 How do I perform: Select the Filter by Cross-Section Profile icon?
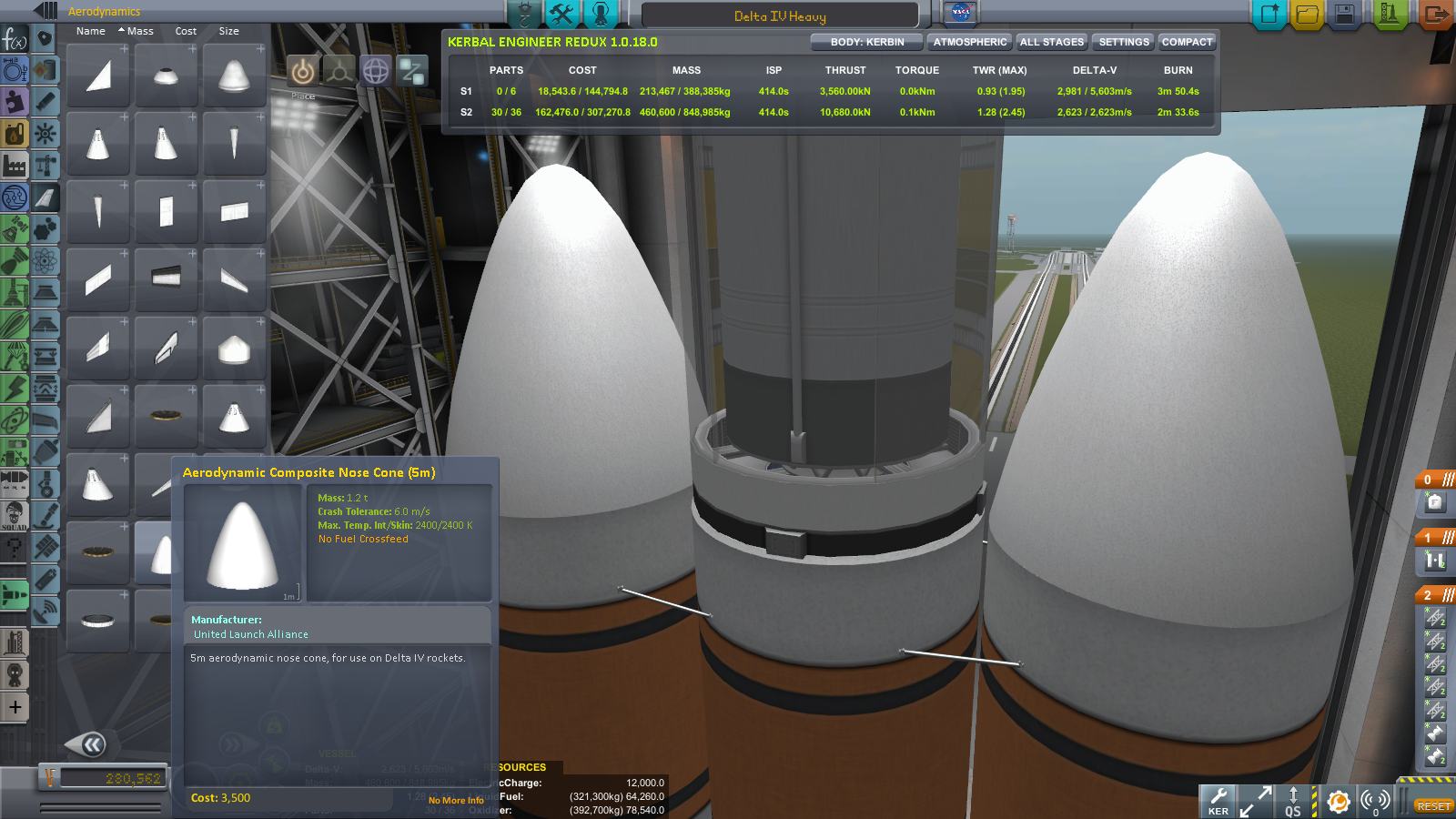[x=15, y=70]
